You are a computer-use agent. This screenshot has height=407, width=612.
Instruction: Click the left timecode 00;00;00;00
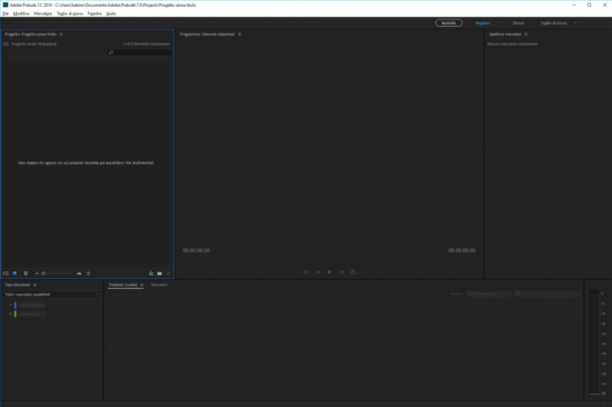tap(196, 251)
